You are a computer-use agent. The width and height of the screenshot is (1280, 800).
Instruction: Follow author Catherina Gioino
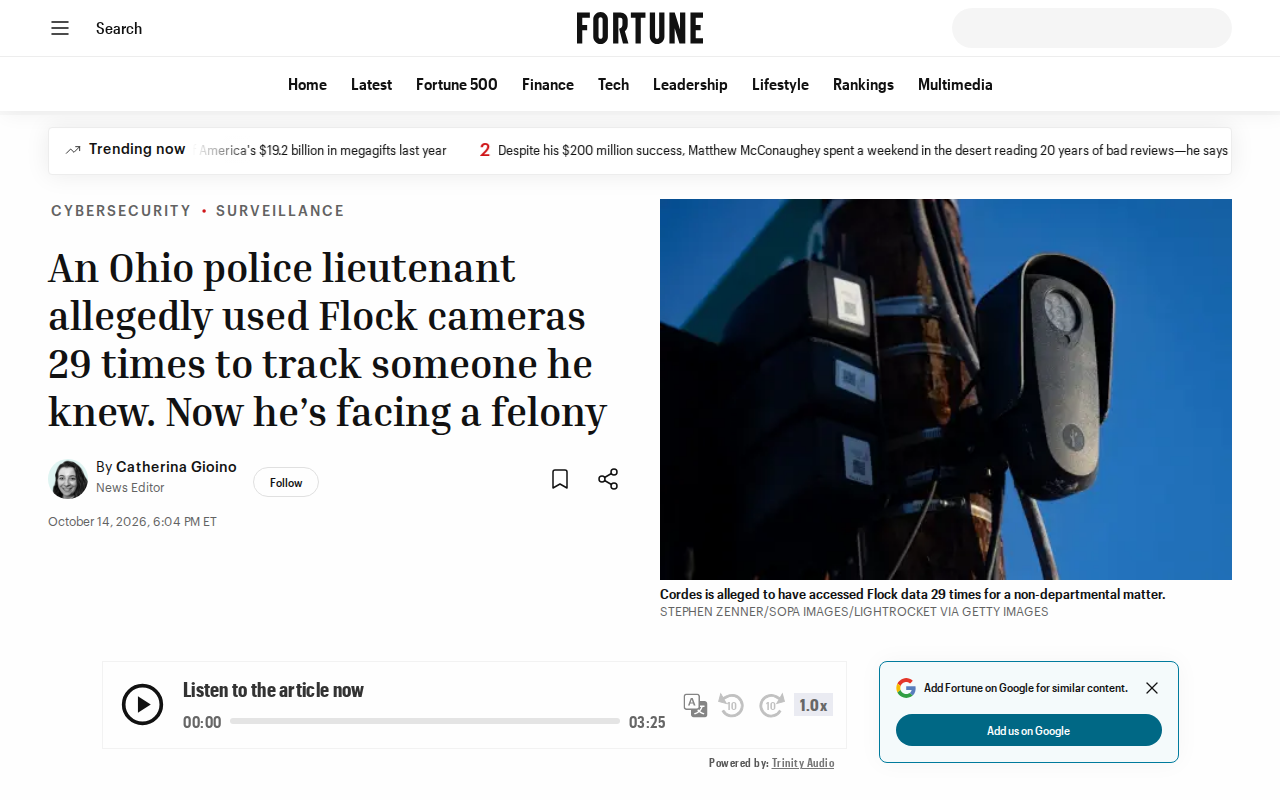click(x=286, y=482)
